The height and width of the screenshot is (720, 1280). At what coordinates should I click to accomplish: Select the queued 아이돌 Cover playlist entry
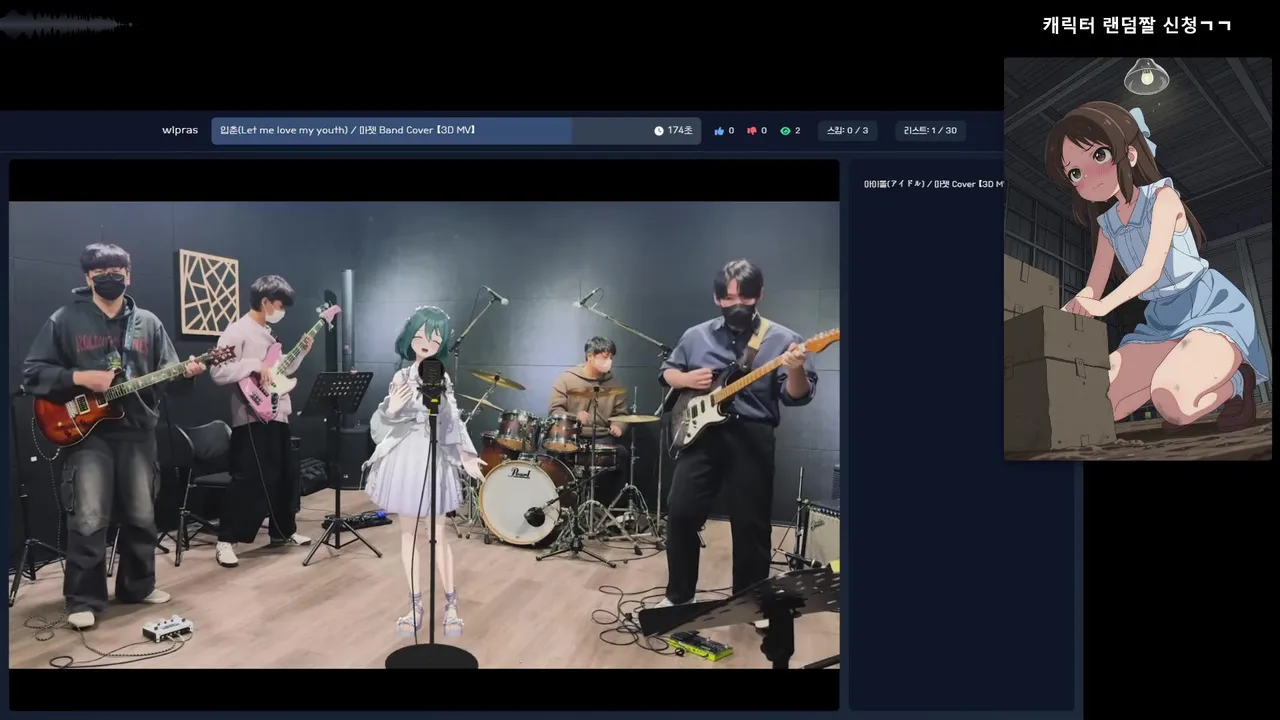click(933, 184)
